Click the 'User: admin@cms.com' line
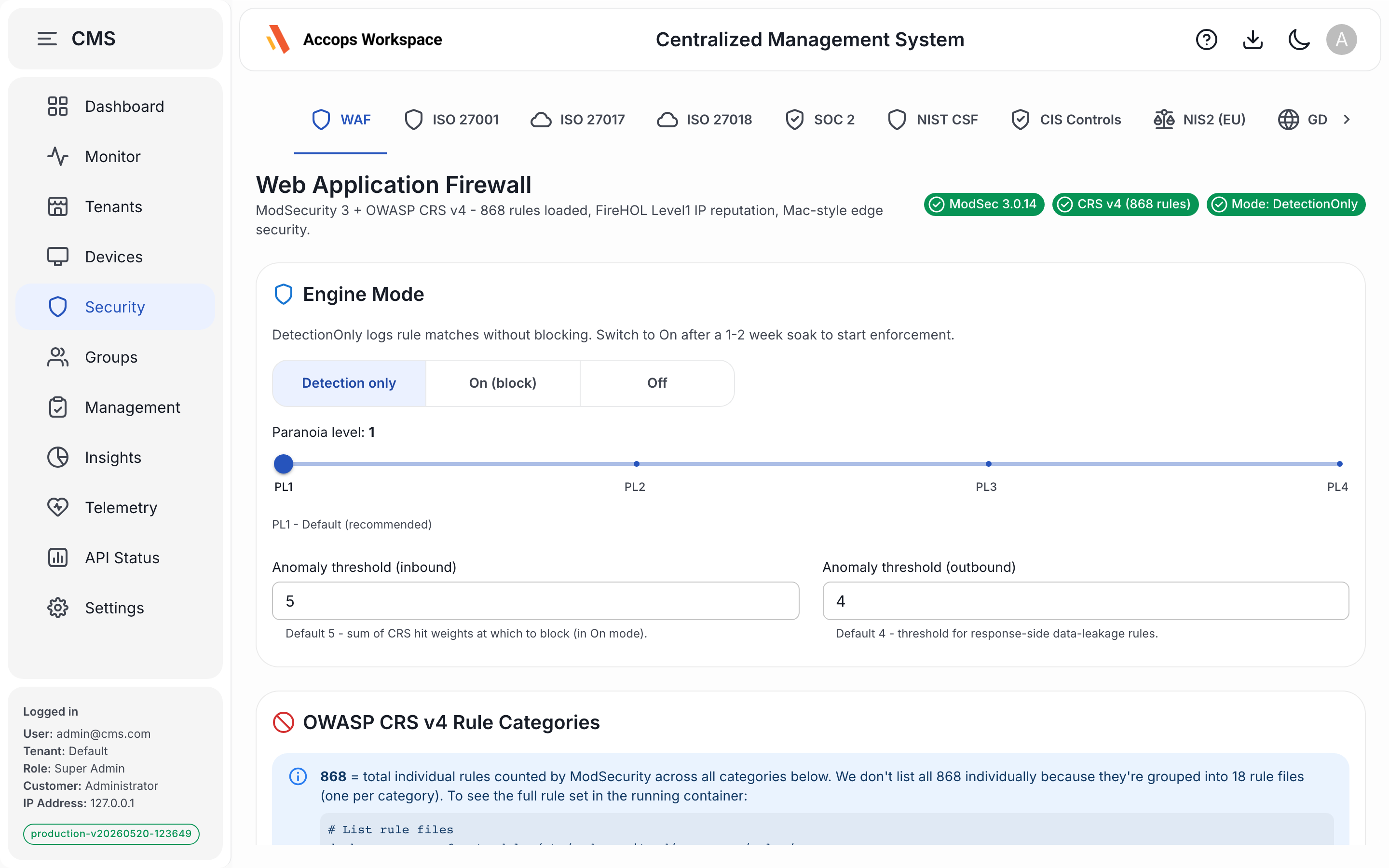The image size is (1389, 868). point(87,733)
